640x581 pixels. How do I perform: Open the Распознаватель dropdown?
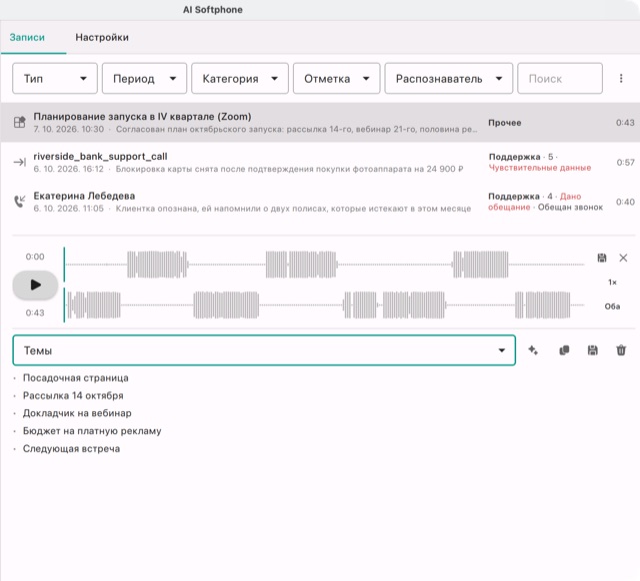pos(449,78)
